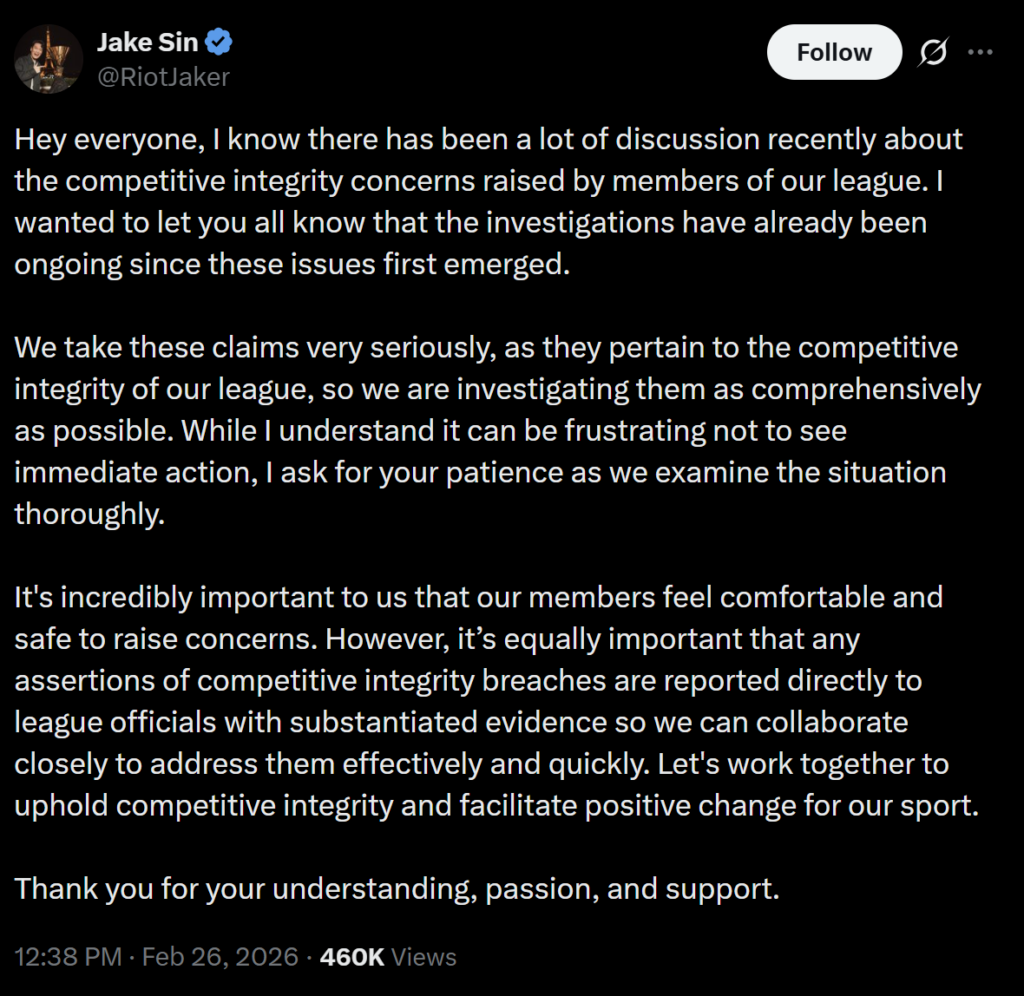The image size is (1024, 996).
Task: Open the three-dot More options menu
Action: pyautogui.click(x=981, y=53)
